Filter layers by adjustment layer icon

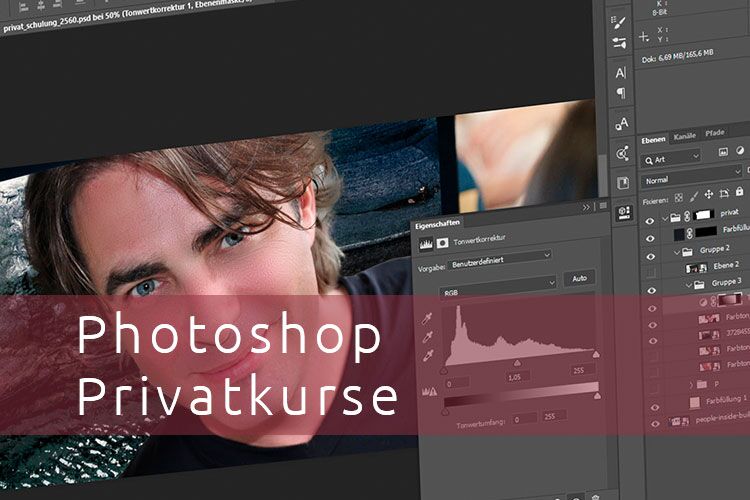pyautogui.click(x=740, y=150)
